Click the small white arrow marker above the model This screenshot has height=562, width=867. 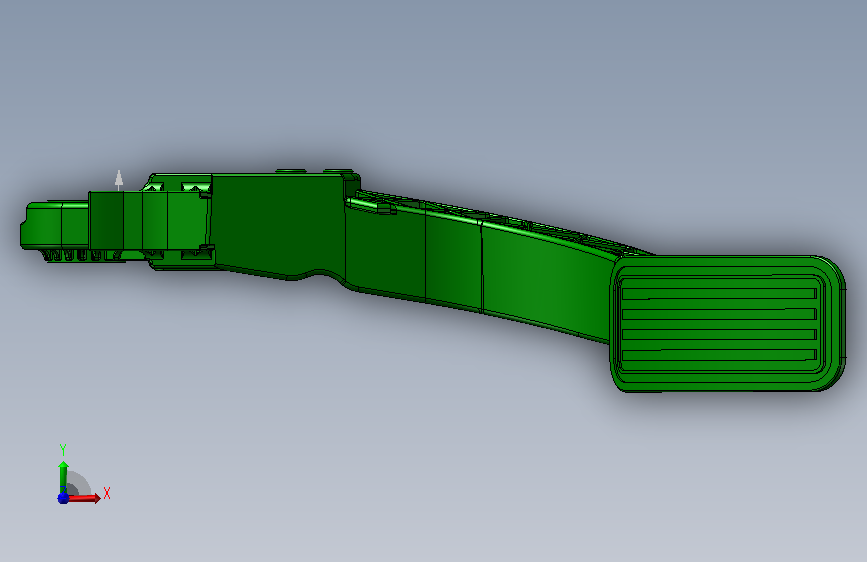pyautogui.click(x=118, y=180)
